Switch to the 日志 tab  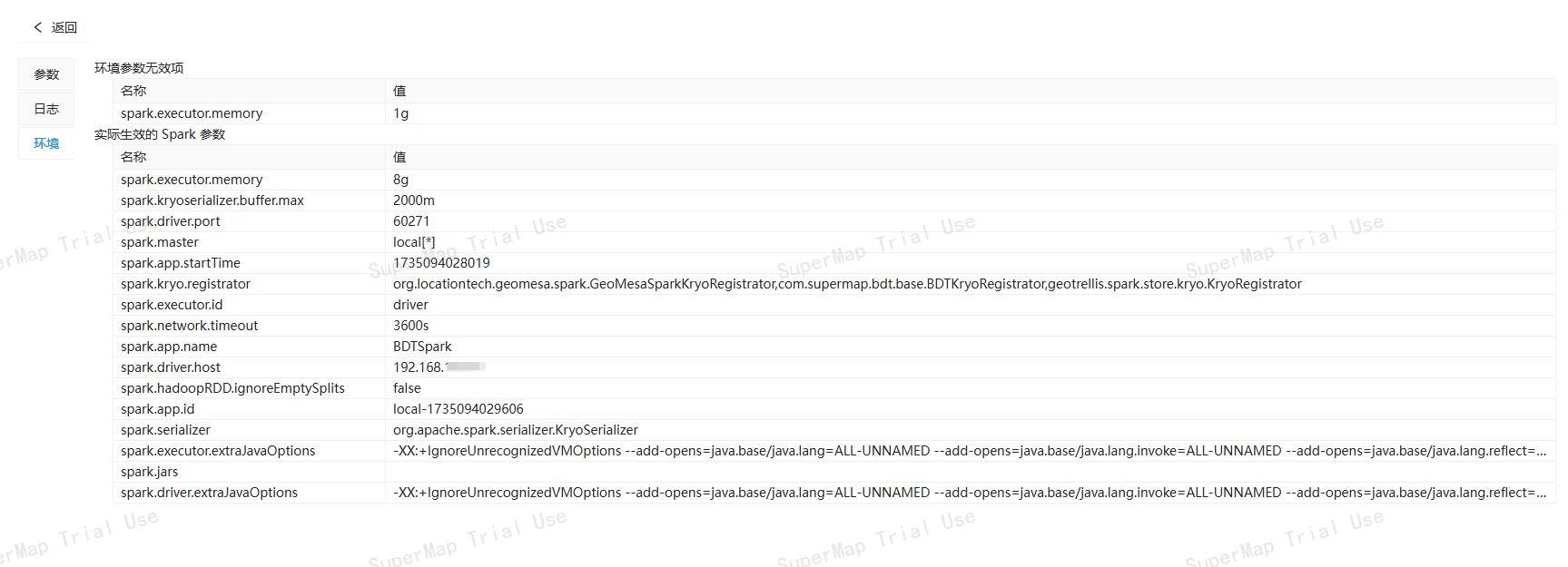46,109
